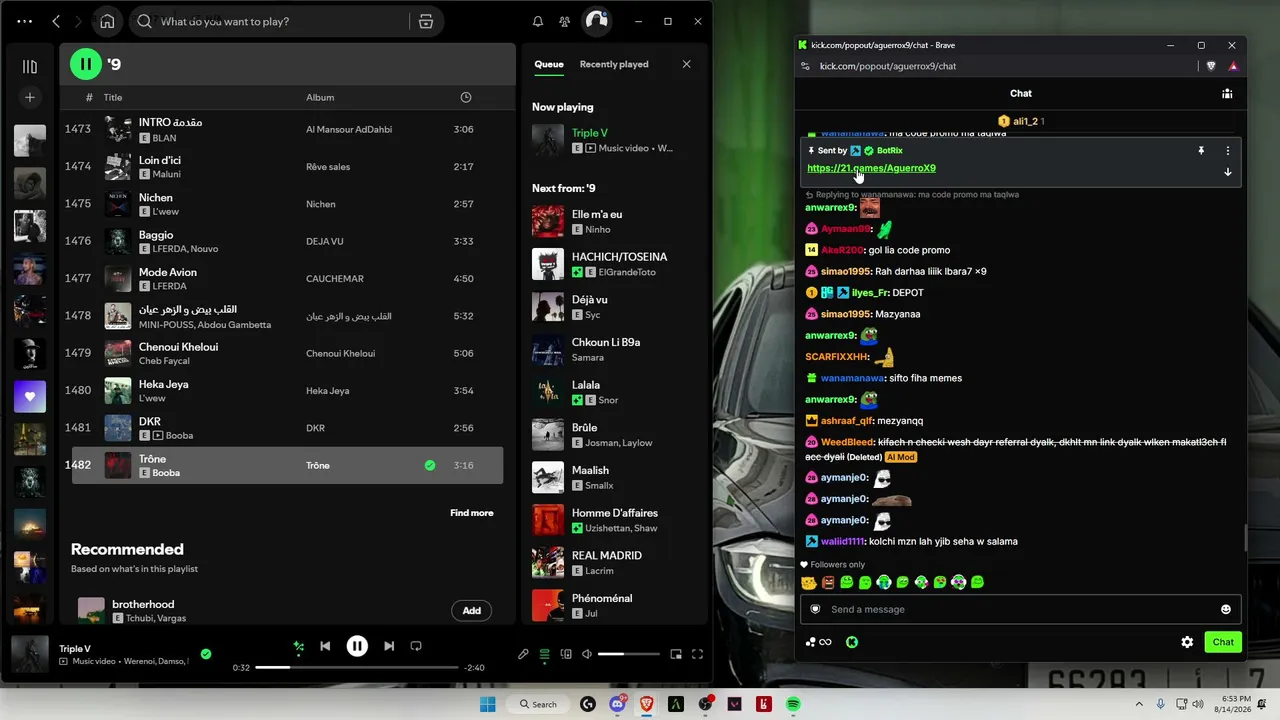Close the Spotify queue panel
The height and width of the screenshot is (720, 1280).
pos(686,64)
